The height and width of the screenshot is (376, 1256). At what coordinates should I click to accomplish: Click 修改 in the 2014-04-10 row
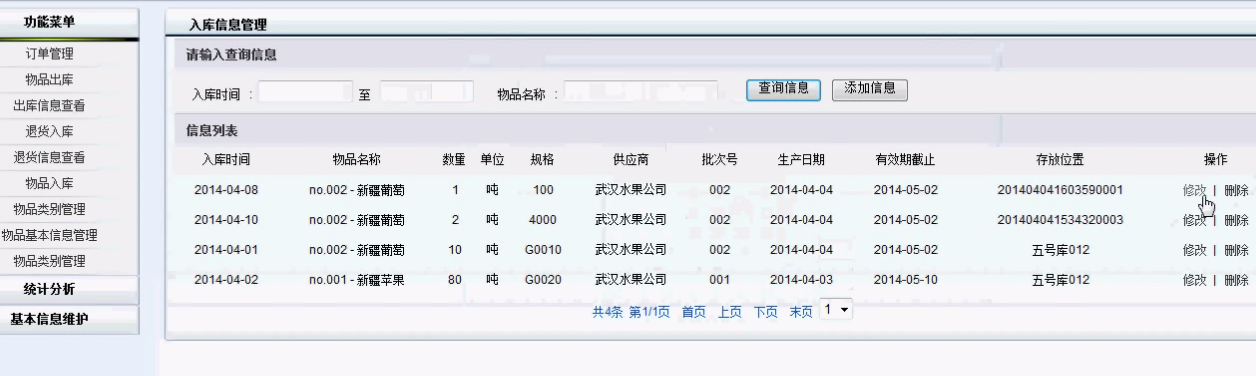(1195, 220)
